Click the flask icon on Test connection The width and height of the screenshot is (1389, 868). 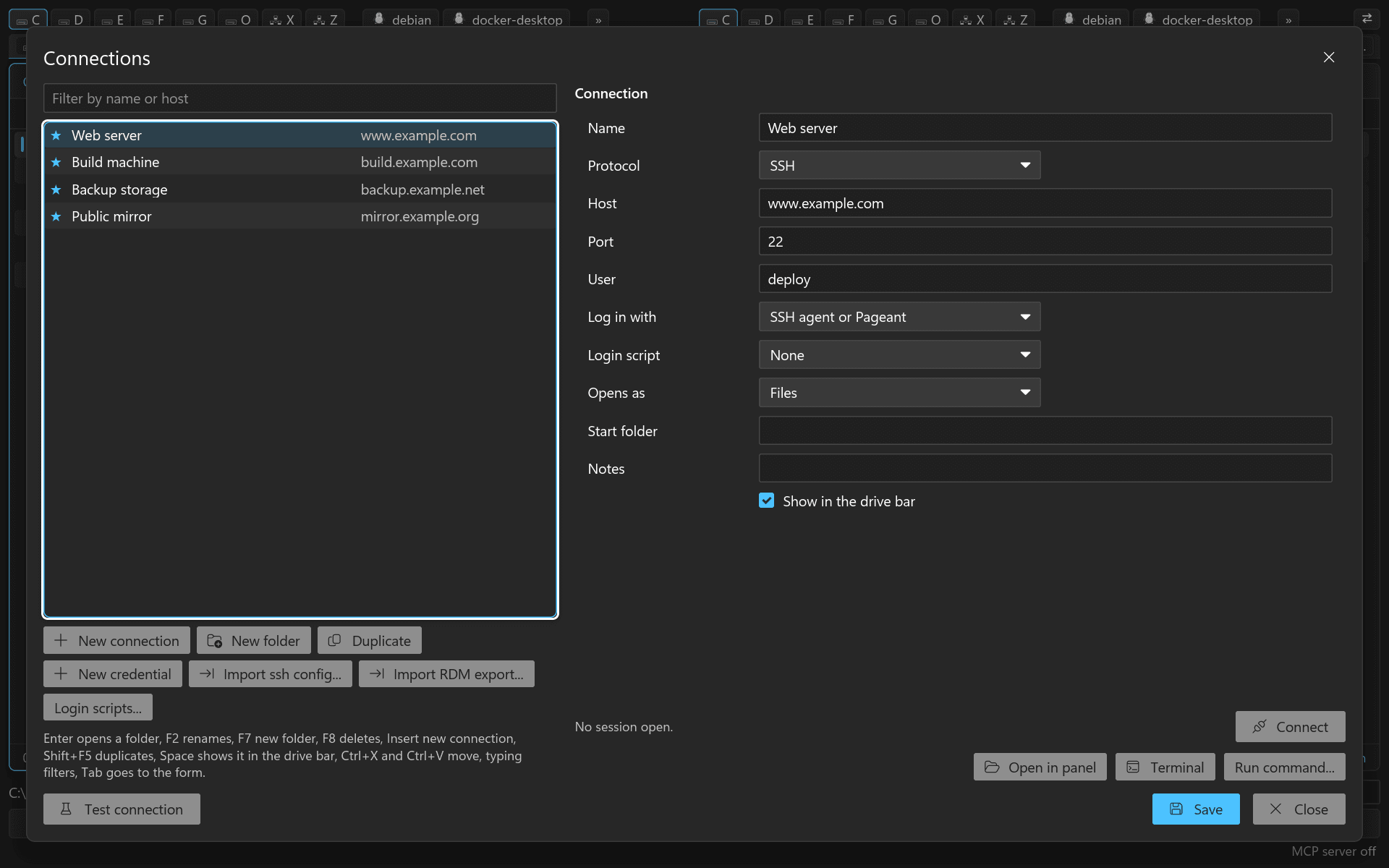[x=66, y=809]
